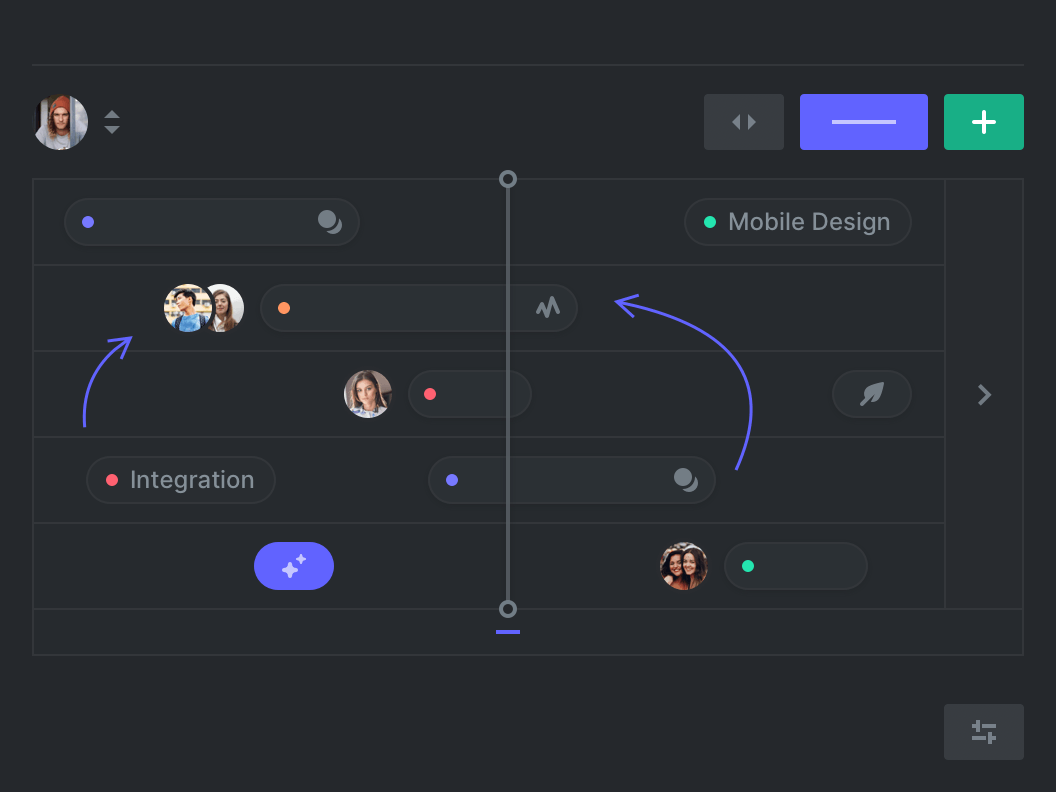Select the Mobile Design tag
This screenshot has height=792, width=1056.
pyautogui.click(x=797, y=221)
